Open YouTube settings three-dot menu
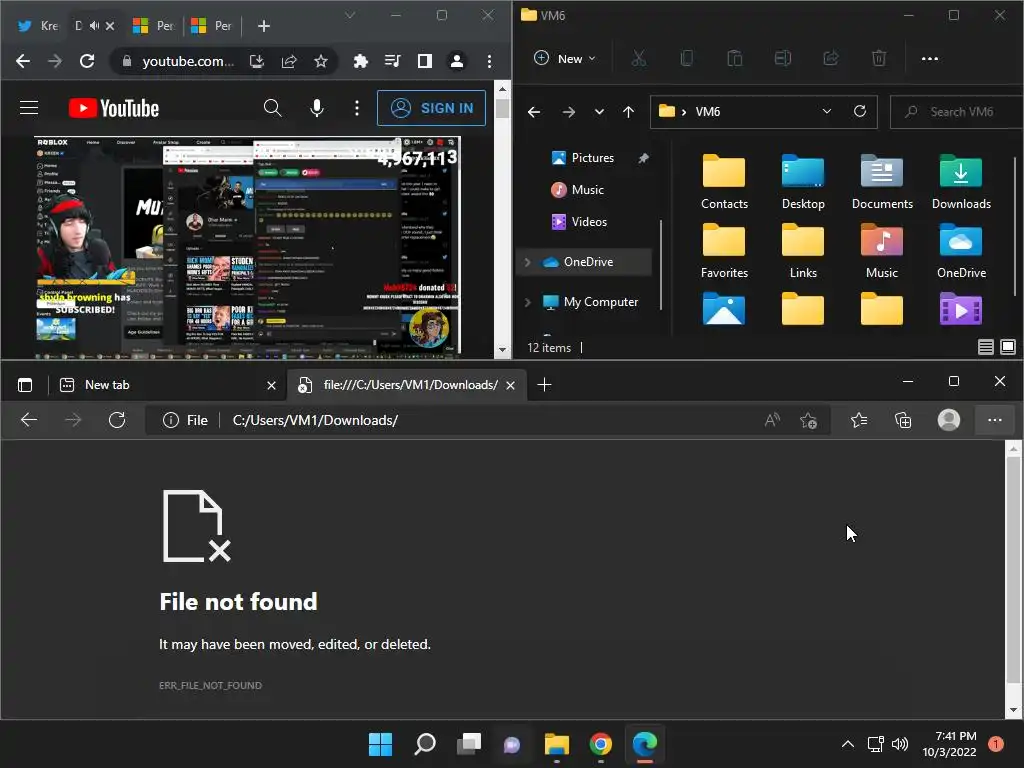Image resolution: width=1024 pixels, height=768 pixels. pos(357,108)
